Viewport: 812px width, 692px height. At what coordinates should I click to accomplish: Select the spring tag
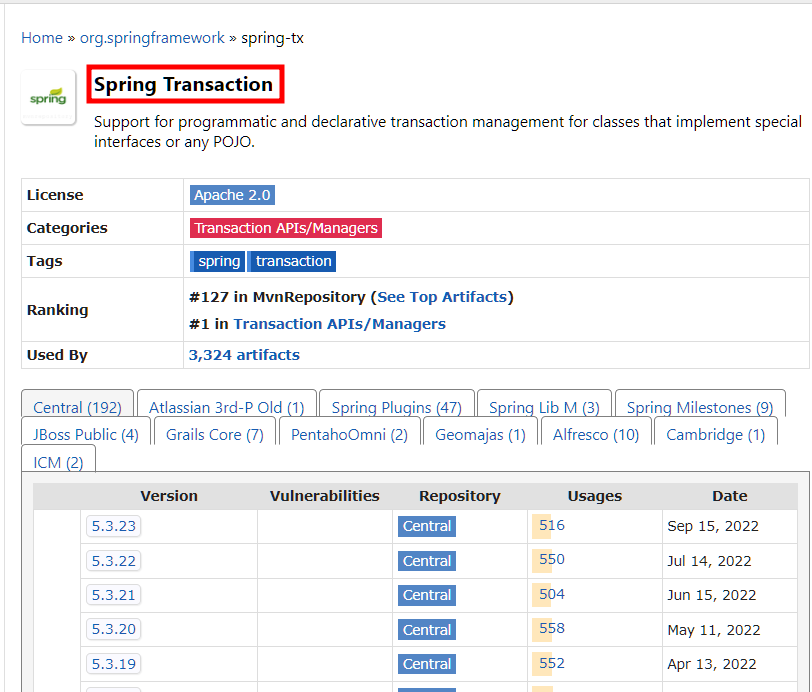(x=218, y=261)
